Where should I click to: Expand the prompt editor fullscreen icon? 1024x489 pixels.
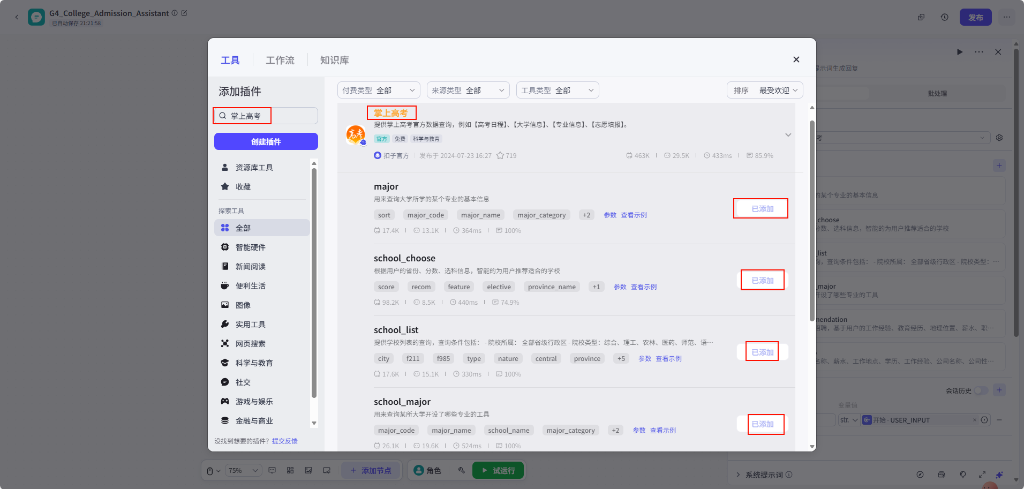pyautogui.click(x=982, y=475)
